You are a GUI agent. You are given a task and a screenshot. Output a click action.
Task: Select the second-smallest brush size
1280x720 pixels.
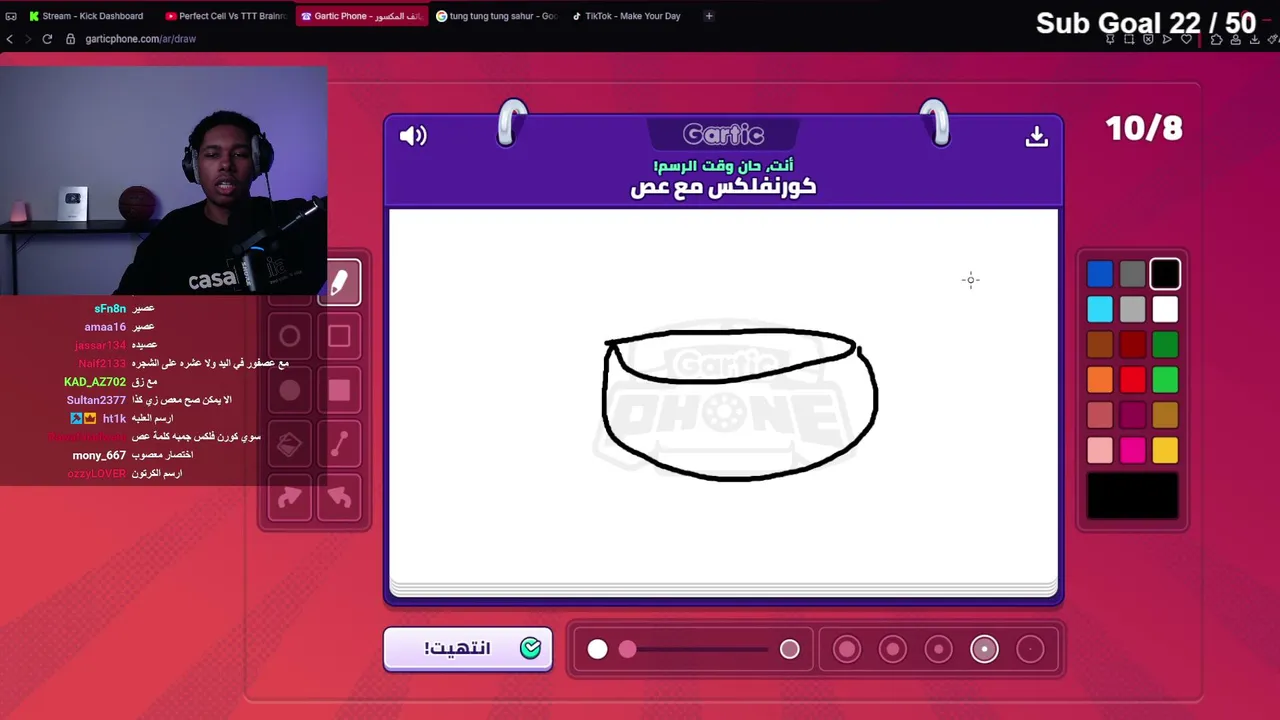984,650
